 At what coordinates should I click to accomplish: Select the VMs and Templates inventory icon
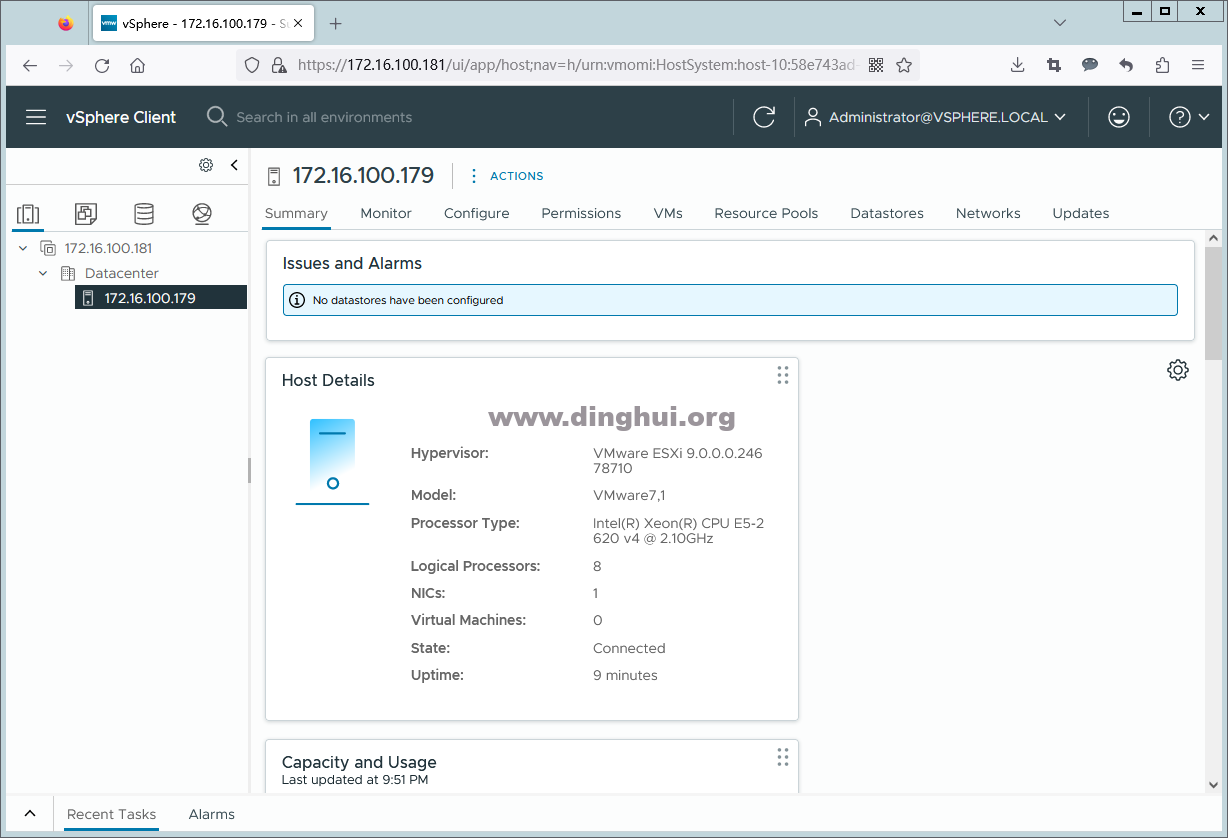click(x=86, y=213)
